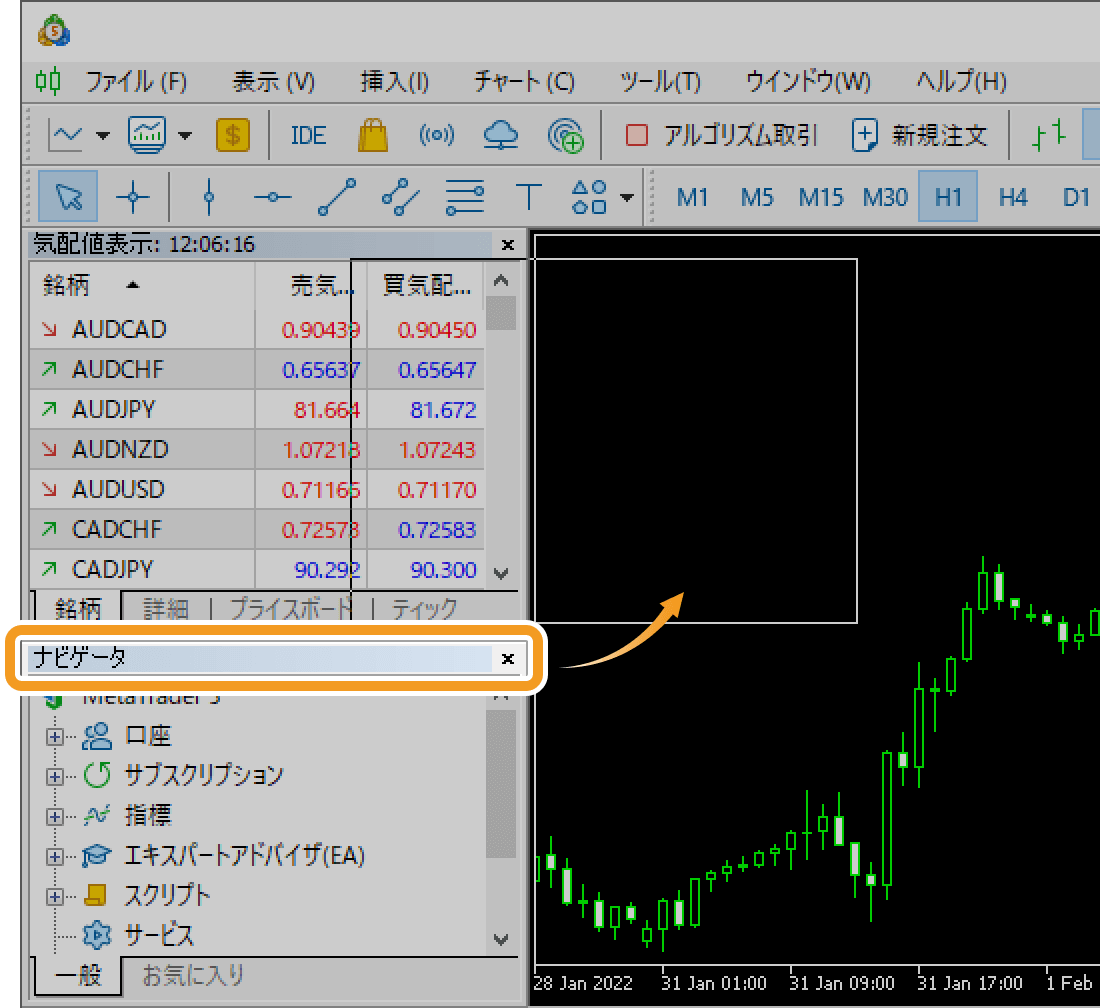Toggle アルゴリズム取引 algorithmic trading
This screenshot has height=1008, width=1100.
pyautogui.click(x=720, y=135)
